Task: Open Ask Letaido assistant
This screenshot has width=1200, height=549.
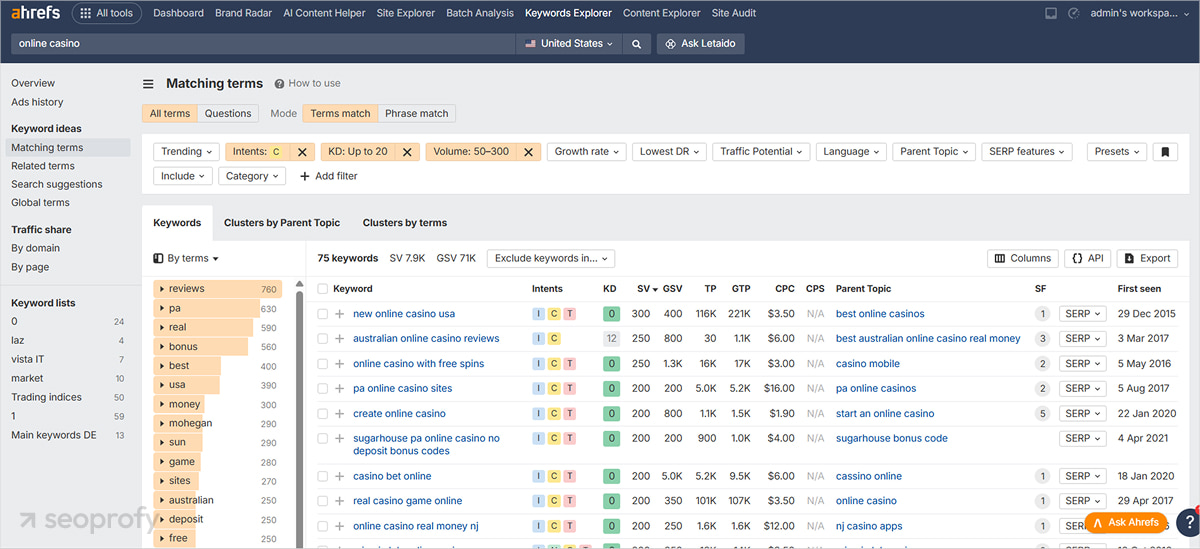Action: [x=701, y=44]
